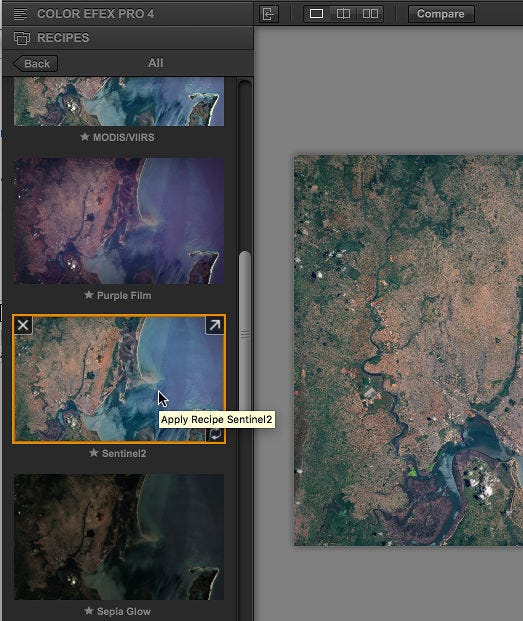The height and width of the screenshot is (621, 523).
Task: Click the Compare button
Action: pos(441,14)
